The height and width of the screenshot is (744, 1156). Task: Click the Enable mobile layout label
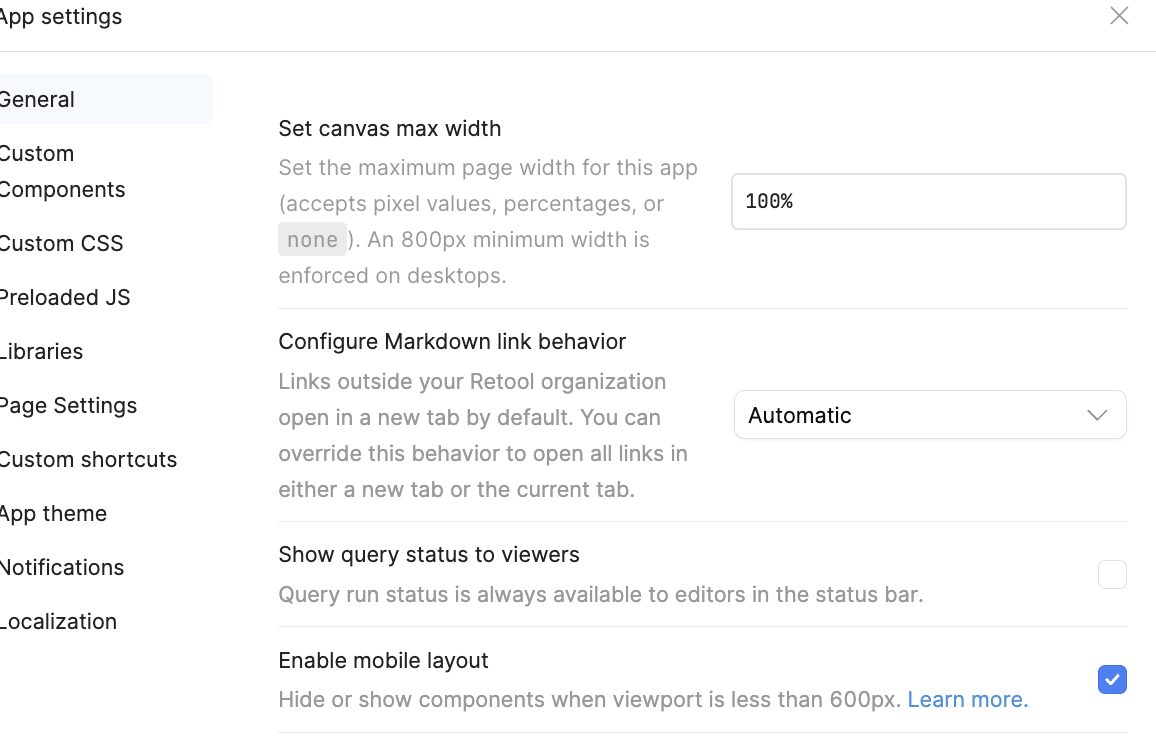(383, 660)
